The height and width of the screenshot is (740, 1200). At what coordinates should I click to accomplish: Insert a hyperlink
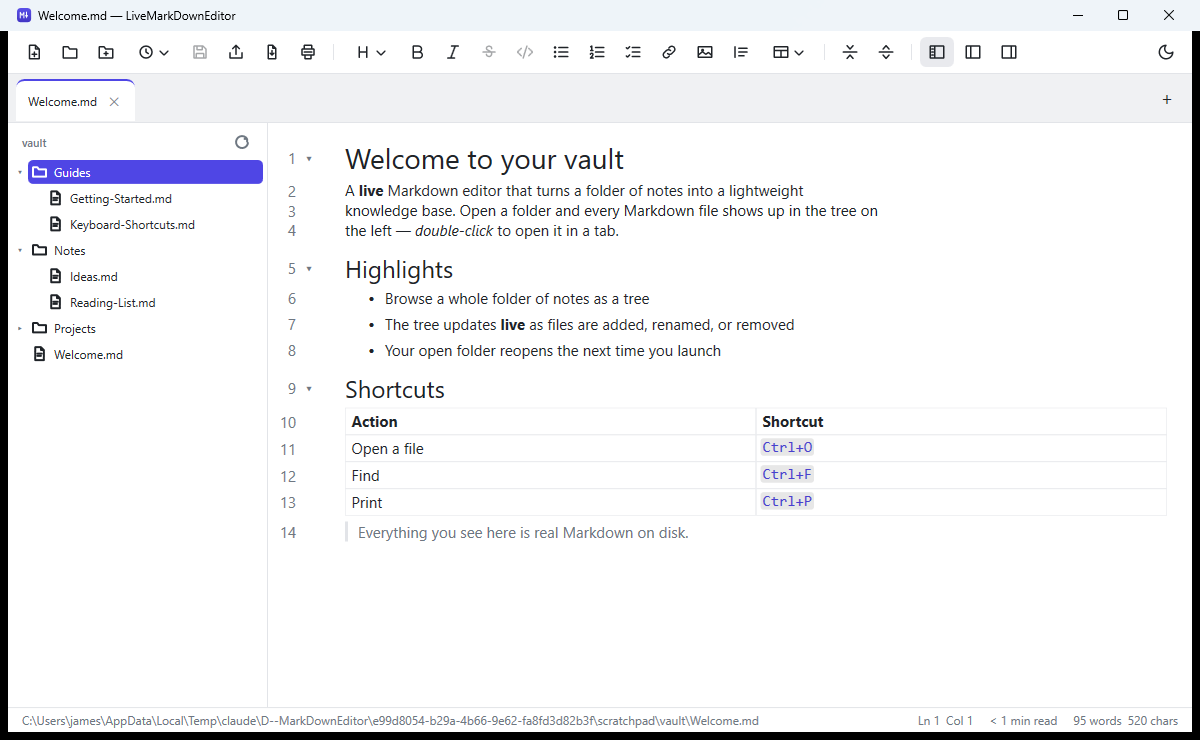tap(669, 53)
